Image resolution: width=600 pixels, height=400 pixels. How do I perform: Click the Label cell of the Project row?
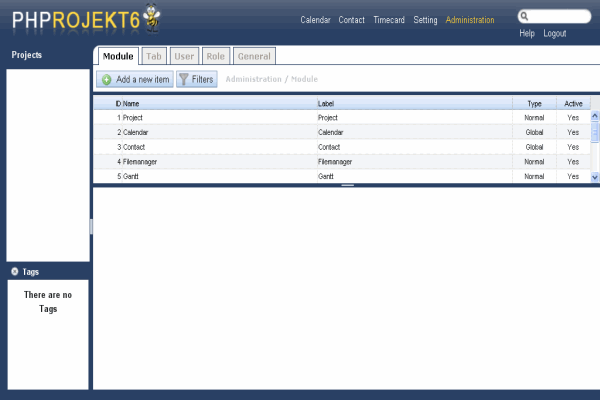(x=415, y=118)
